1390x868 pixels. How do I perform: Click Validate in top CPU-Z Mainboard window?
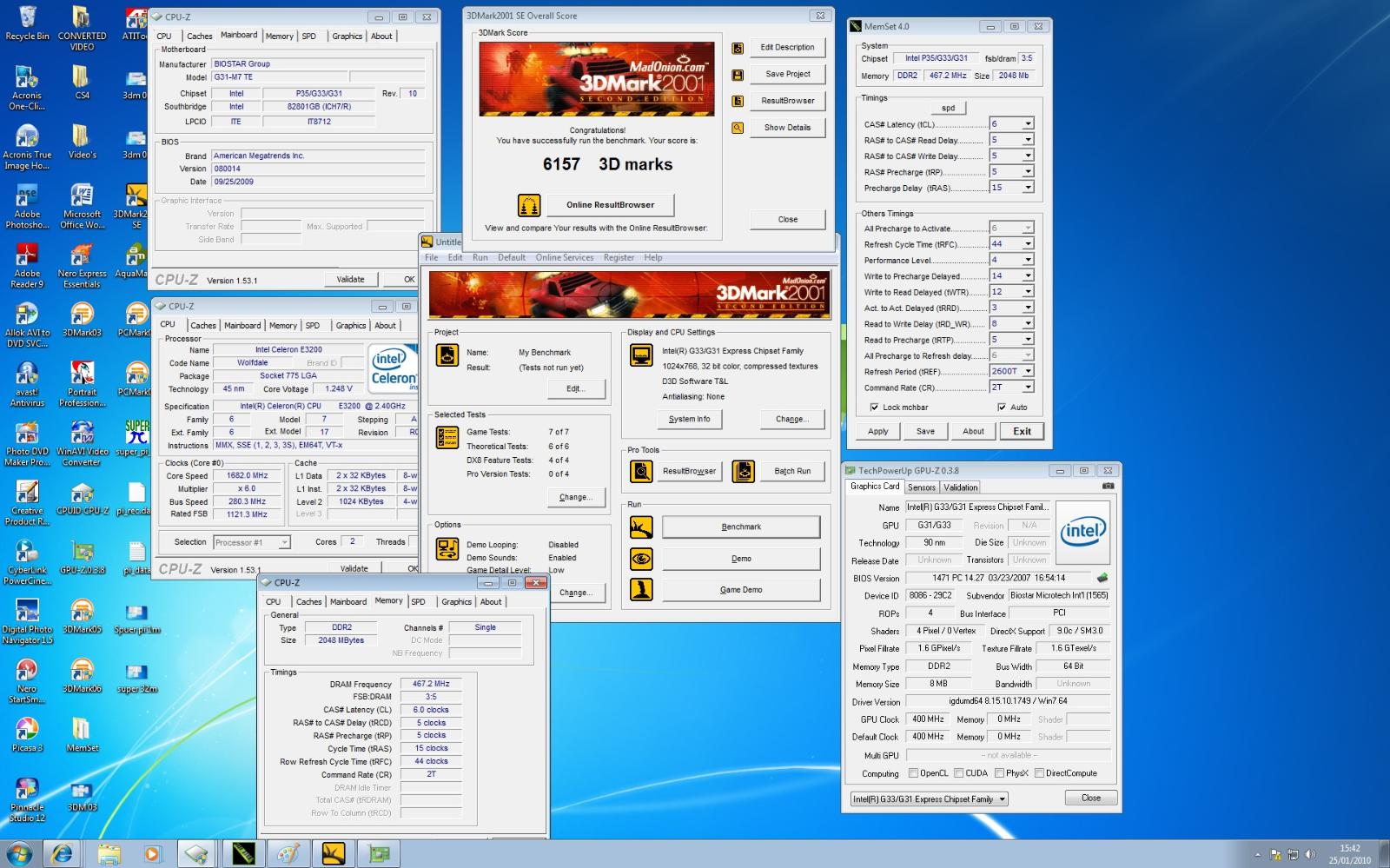tap(351, 280)
